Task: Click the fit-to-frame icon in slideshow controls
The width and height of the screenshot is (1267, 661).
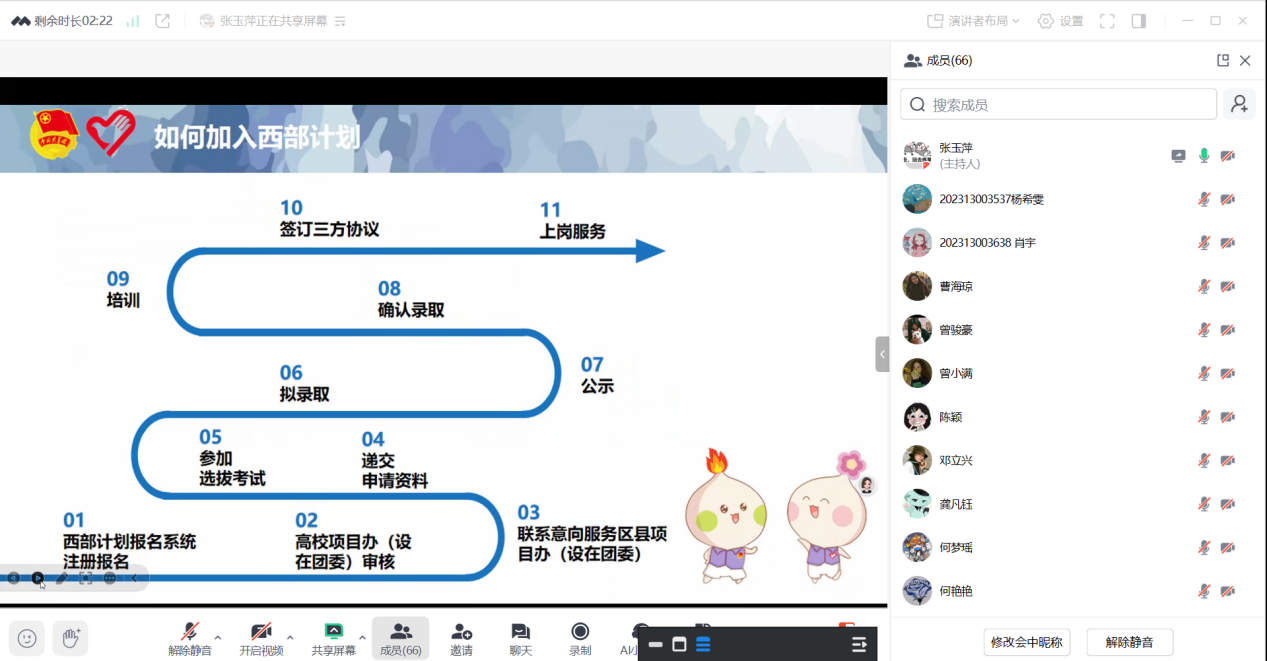Action: click(x=85, y=578)
